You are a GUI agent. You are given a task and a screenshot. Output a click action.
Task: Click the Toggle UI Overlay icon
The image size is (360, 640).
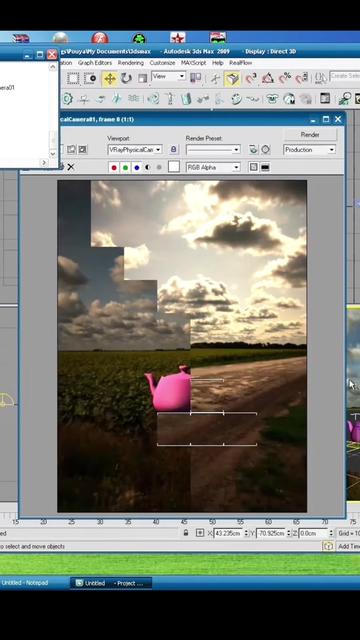(253, 167)
